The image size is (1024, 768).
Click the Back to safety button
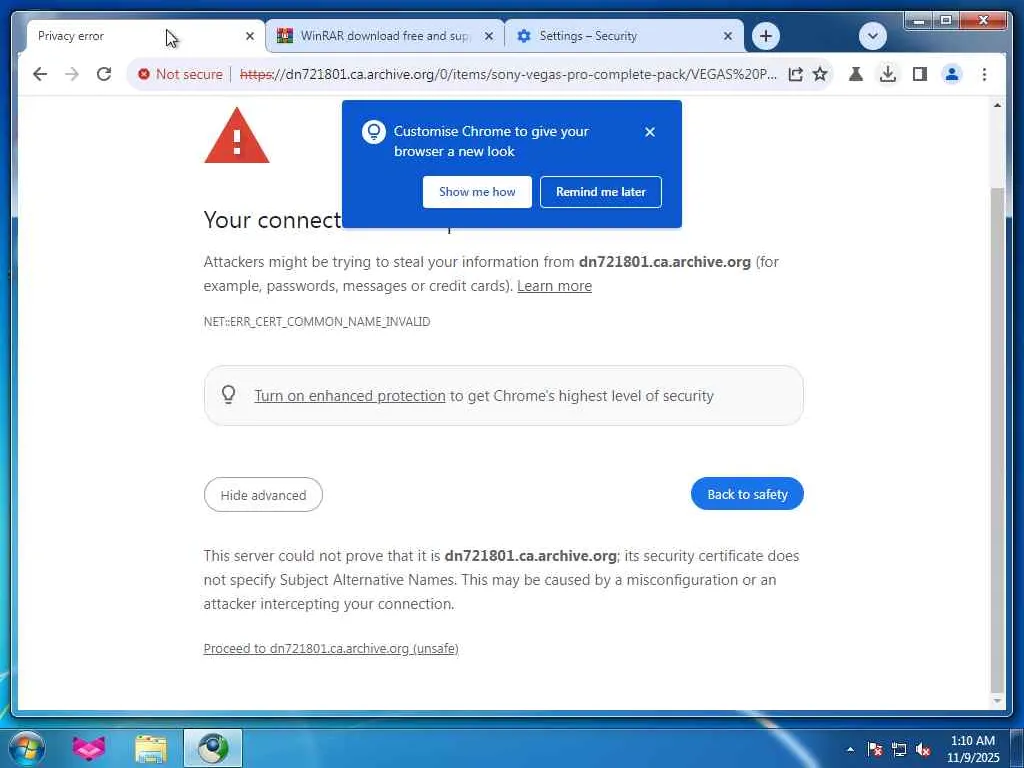(x=747, y=494)
